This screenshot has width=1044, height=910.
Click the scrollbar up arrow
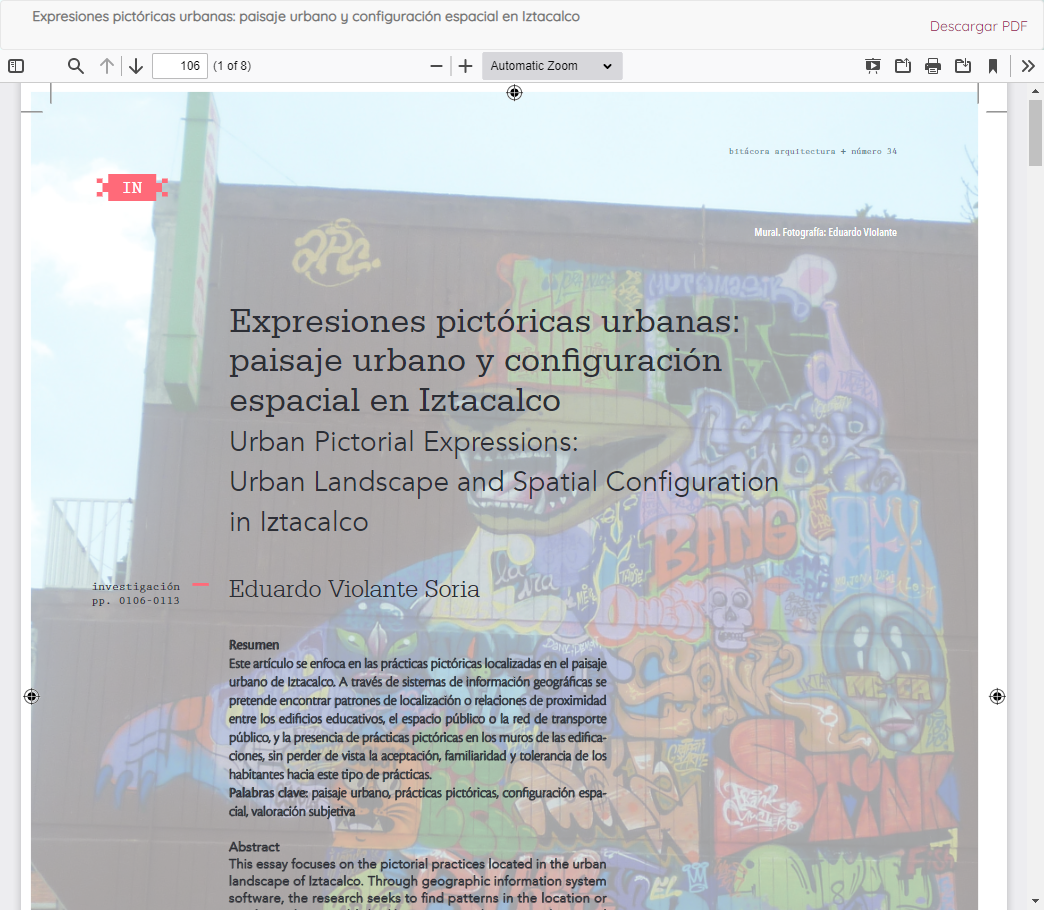coord(1035,91)
